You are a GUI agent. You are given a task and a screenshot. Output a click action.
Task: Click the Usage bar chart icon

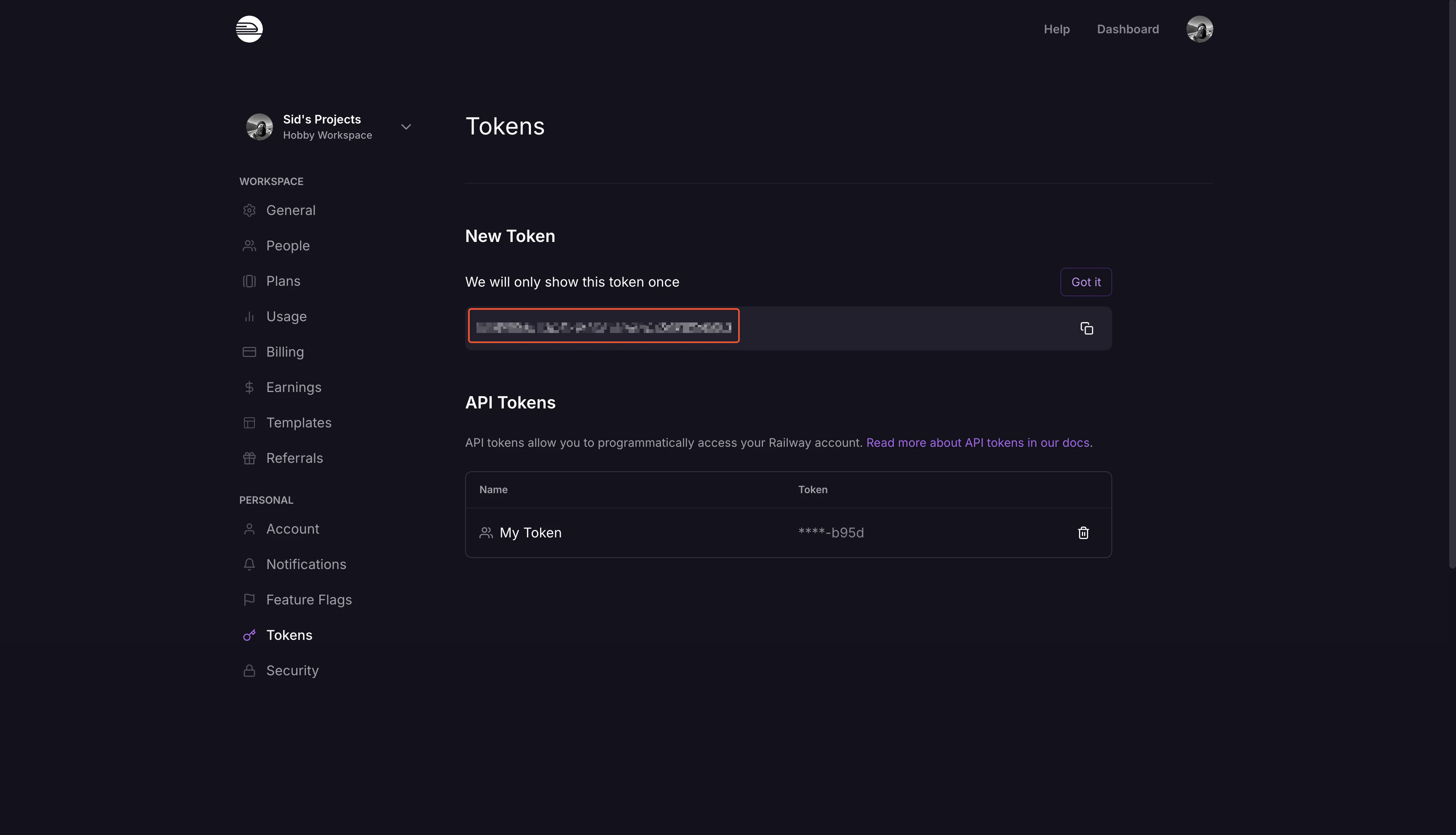click(x=249, y=317)
